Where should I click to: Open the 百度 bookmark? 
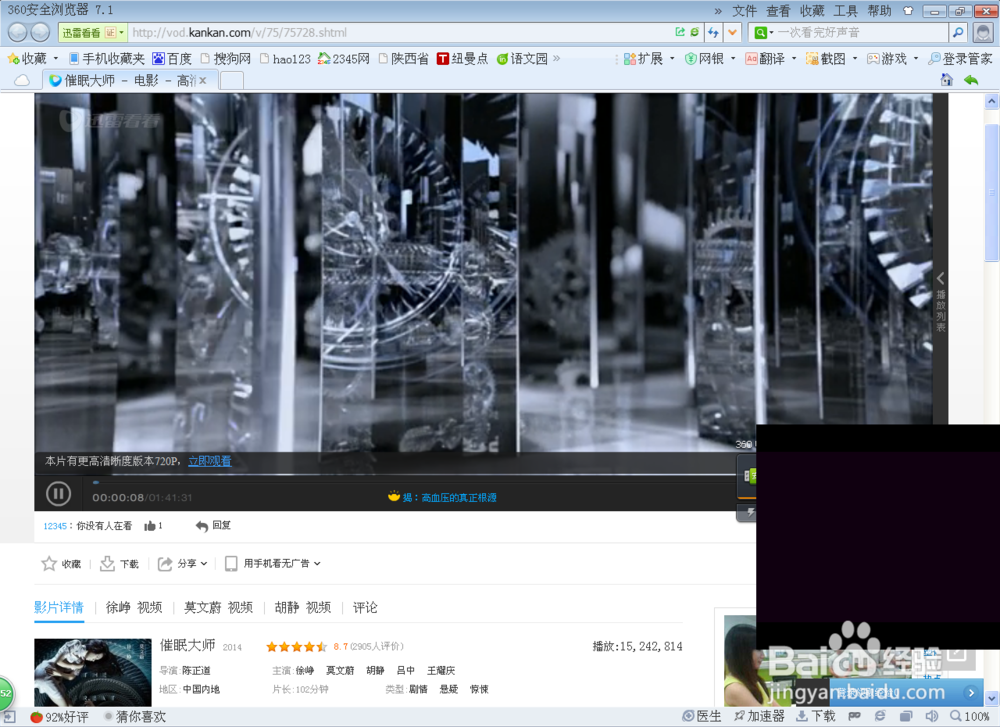[172, 59]
